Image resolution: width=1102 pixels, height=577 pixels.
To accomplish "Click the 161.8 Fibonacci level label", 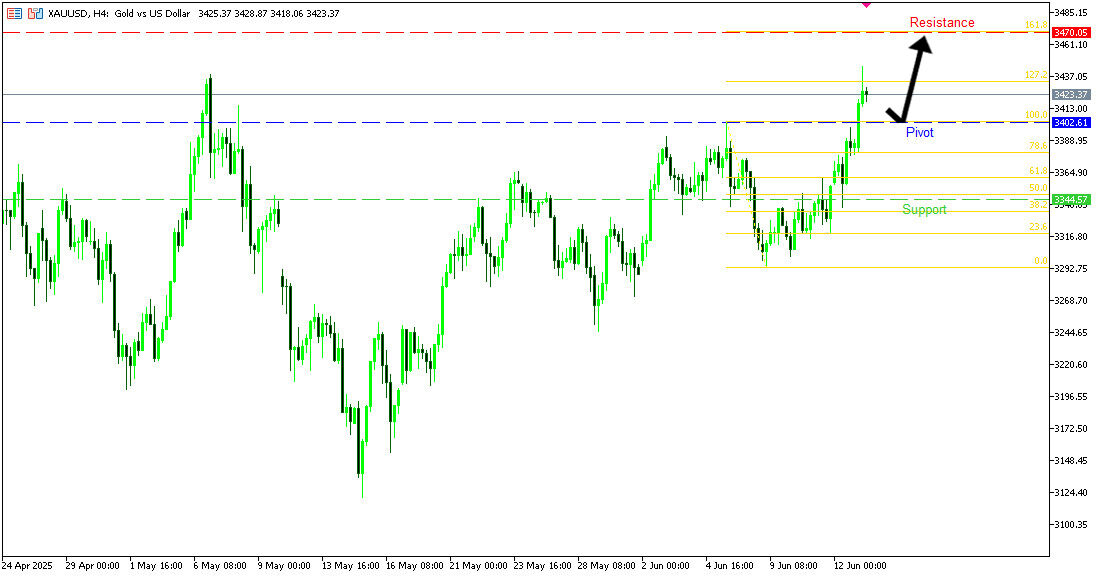I will (x=1035, y=24).
